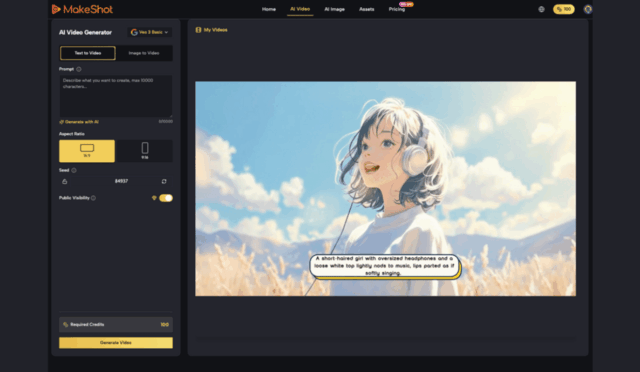Click the video prompt caption bubble
This screenshot has height=372, width=640.
[x=384, y=266]
